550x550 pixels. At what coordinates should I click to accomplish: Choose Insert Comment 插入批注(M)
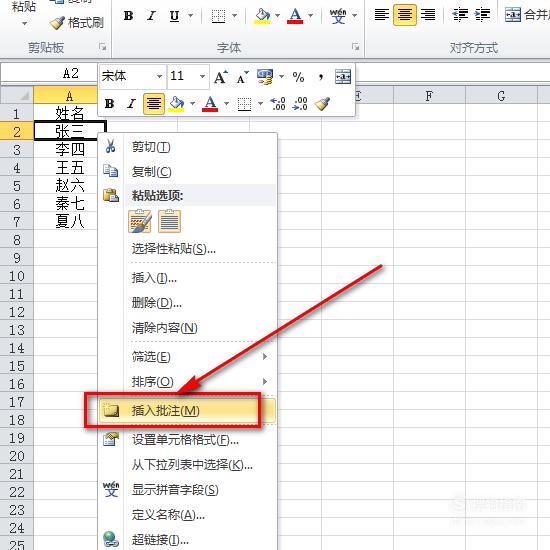(188, 410)
